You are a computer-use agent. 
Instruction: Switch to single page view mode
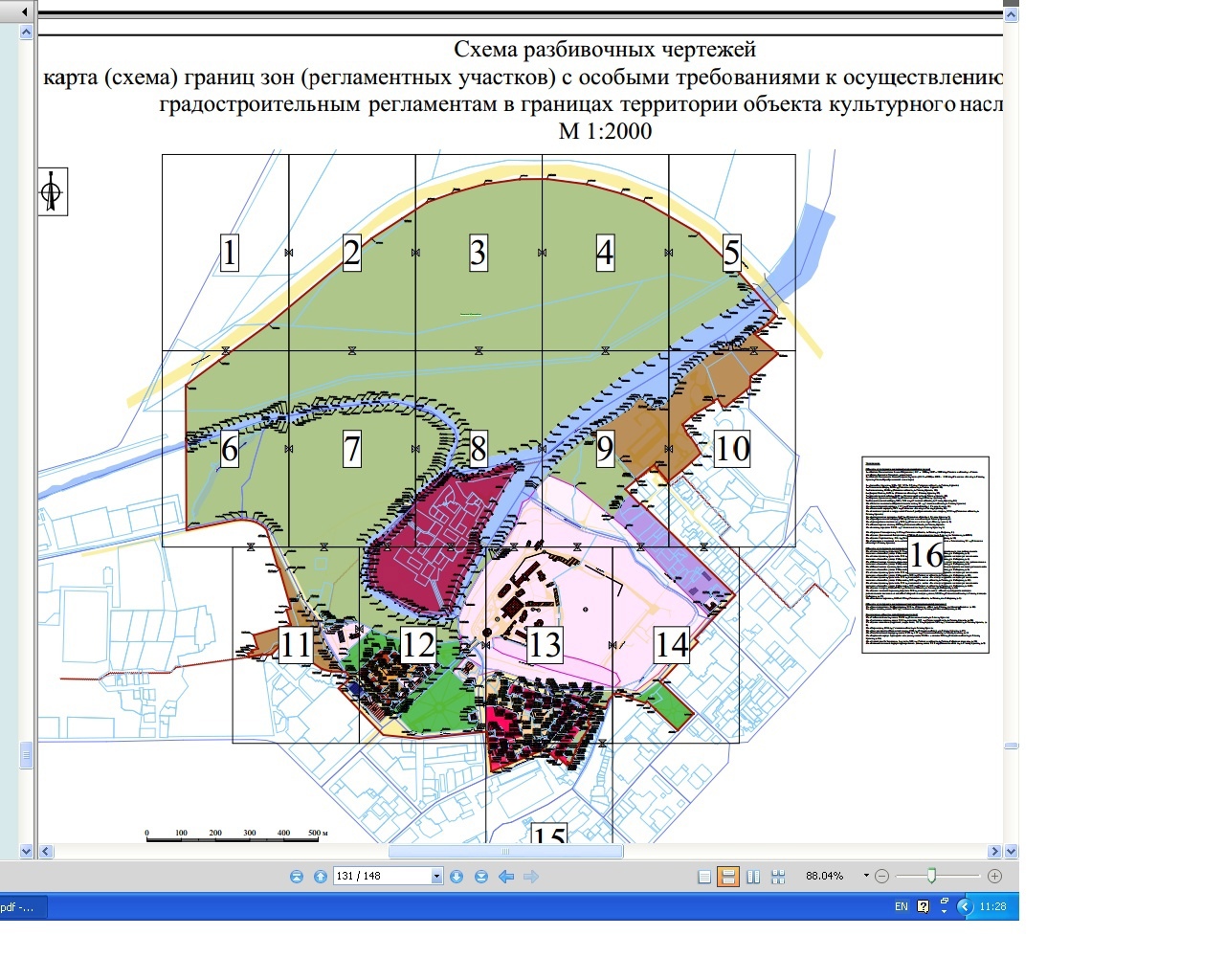click(704, 877)
